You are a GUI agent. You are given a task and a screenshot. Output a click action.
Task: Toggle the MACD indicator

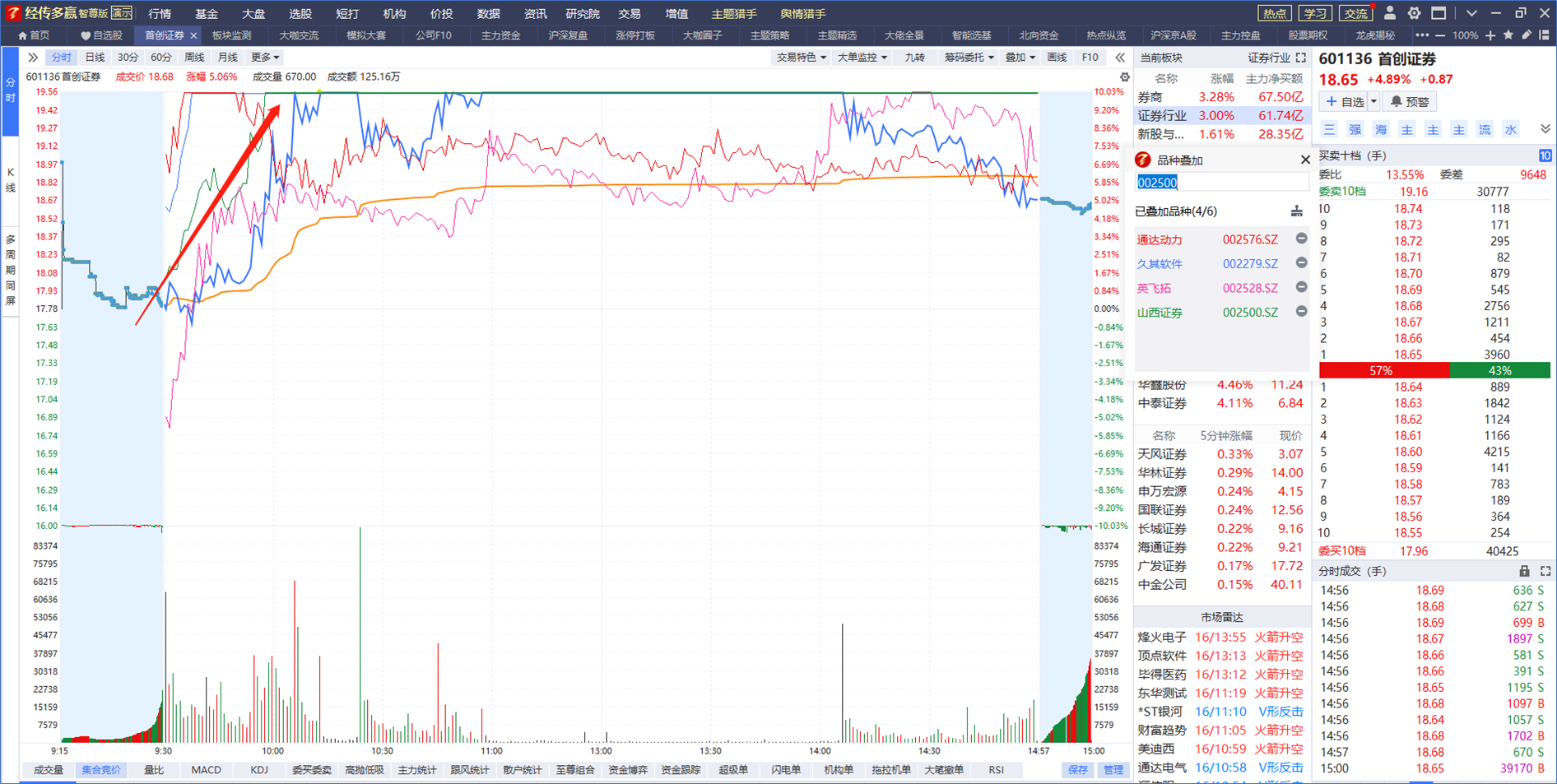206,770
